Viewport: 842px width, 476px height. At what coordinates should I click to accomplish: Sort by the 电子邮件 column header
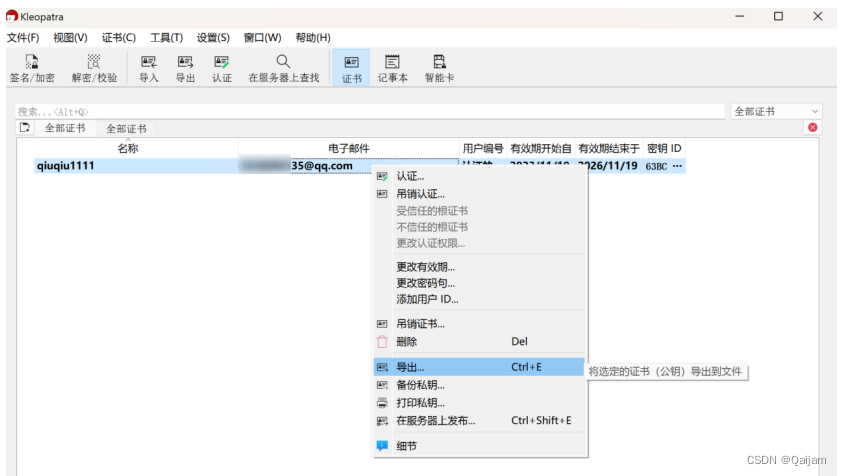(x=349, y=148)
